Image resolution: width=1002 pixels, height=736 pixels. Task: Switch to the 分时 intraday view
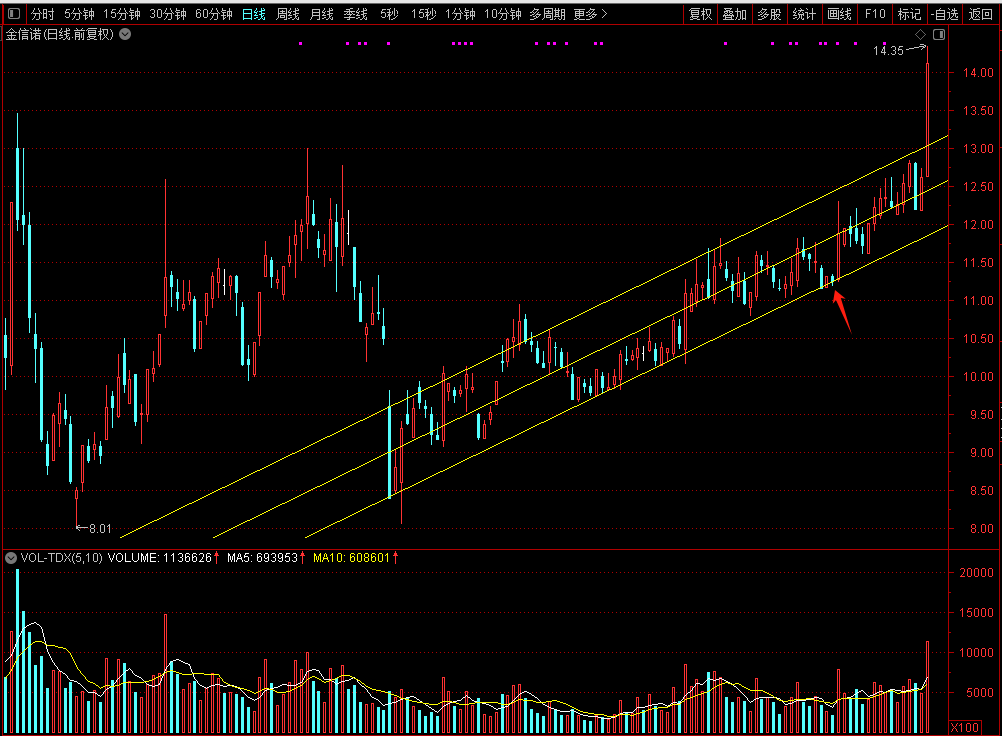coord(43,14)
